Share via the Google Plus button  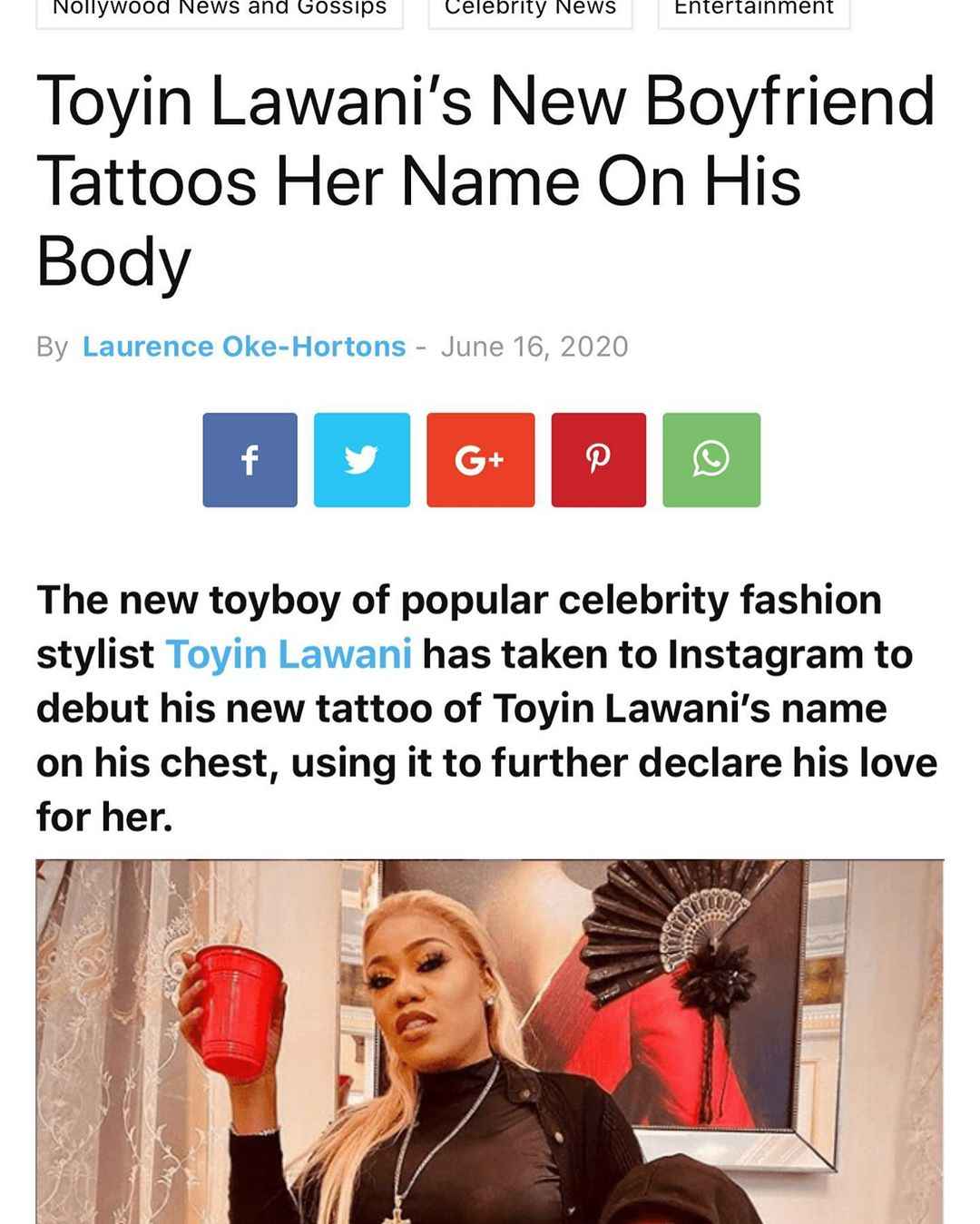(x=480, y=460)
